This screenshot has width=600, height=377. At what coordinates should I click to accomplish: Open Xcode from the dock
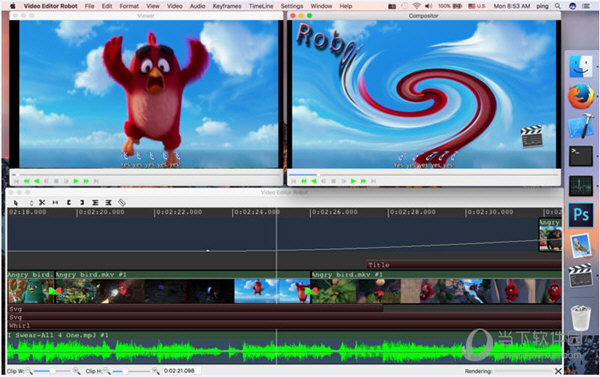(x=580, y=126)
